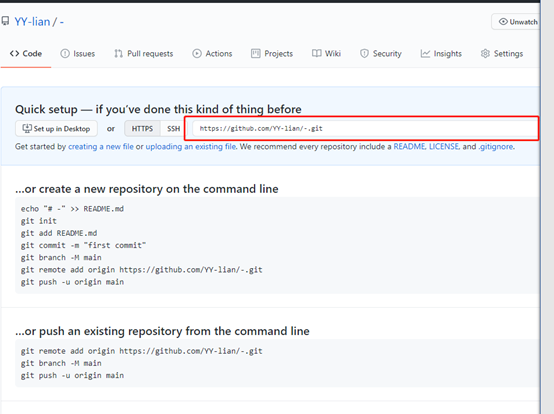Click the Issues circle icon
The width and height of the screenshot is (554, 414).
65,54
